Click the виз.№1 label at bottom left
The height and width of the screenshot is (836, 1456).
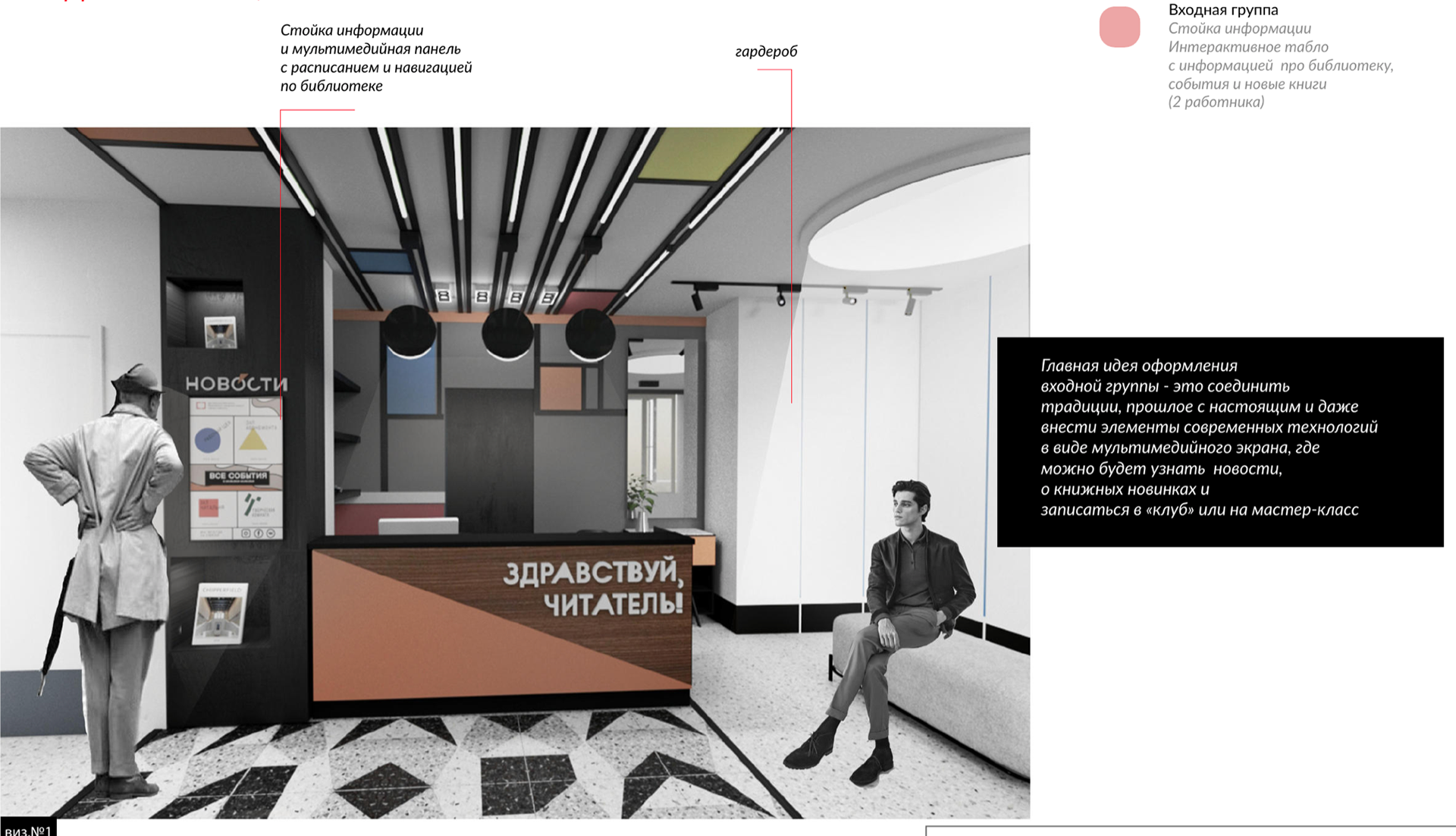pos(27,830)
